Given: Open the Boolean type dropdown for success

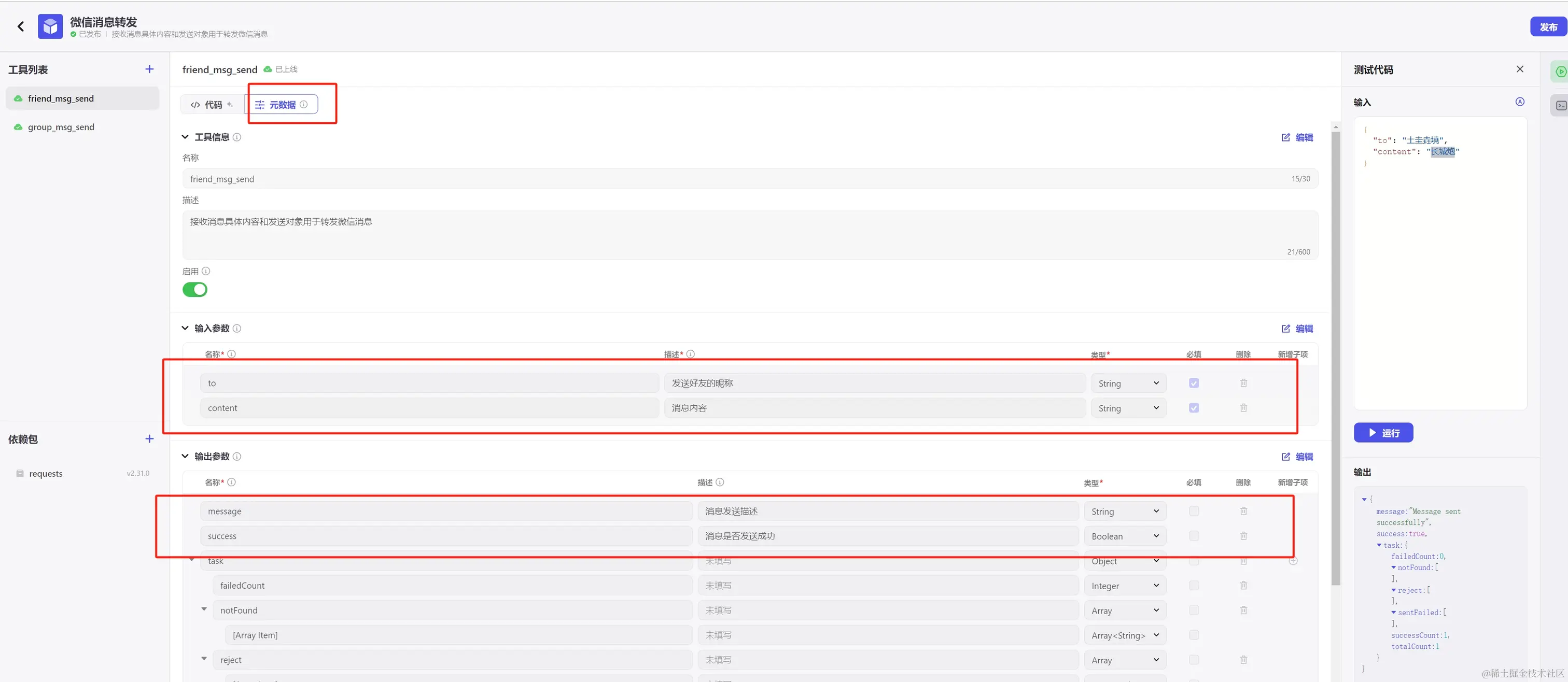Looking at the screenshot, I should (1124, 536).
